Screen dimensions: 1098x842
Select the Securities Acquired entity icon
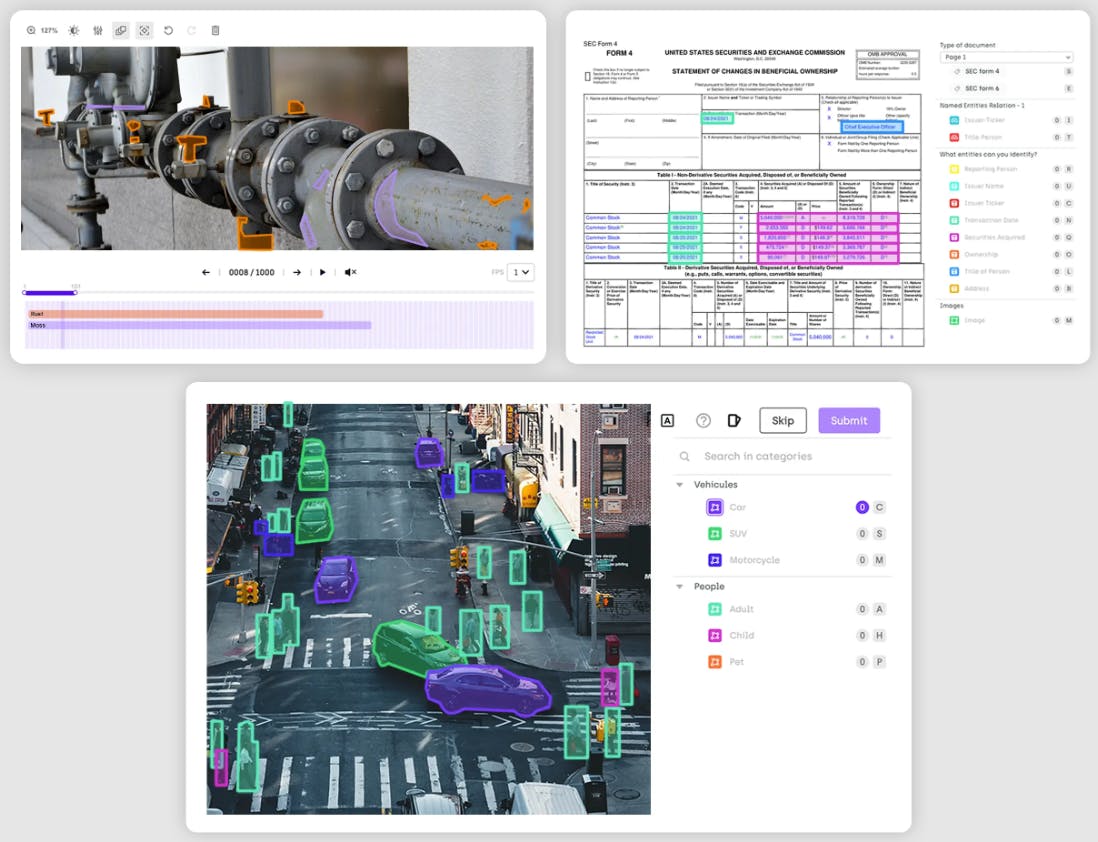[954, 237]
